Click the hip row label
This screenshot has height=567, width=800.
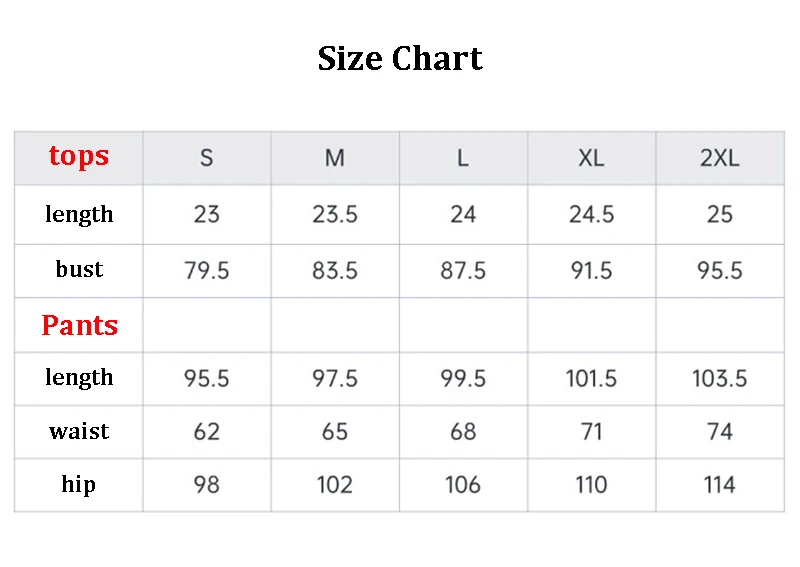79,485
